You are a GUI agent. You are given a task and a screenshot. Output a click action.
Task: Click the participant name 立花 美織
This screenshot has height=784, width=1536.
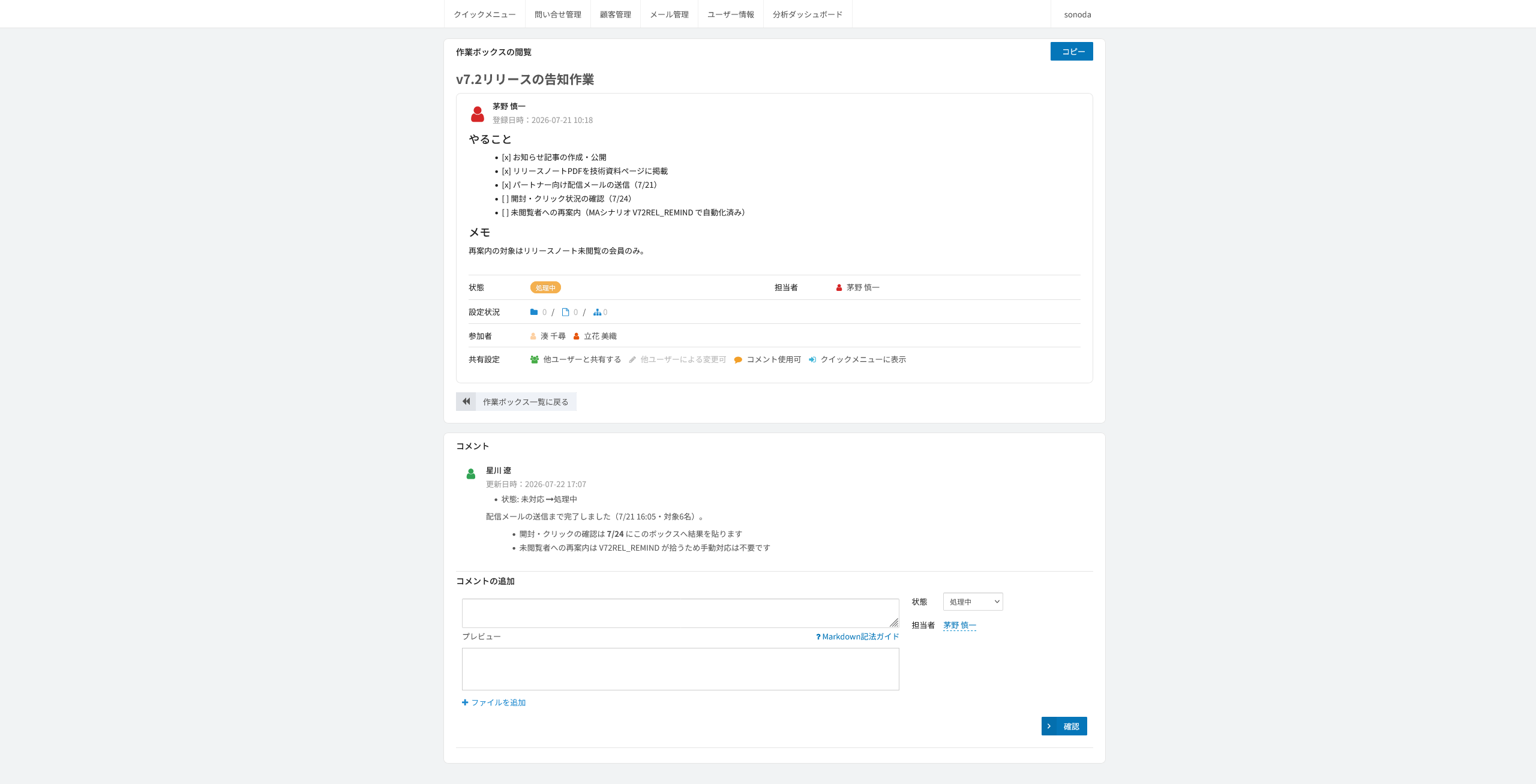[600, 337]
